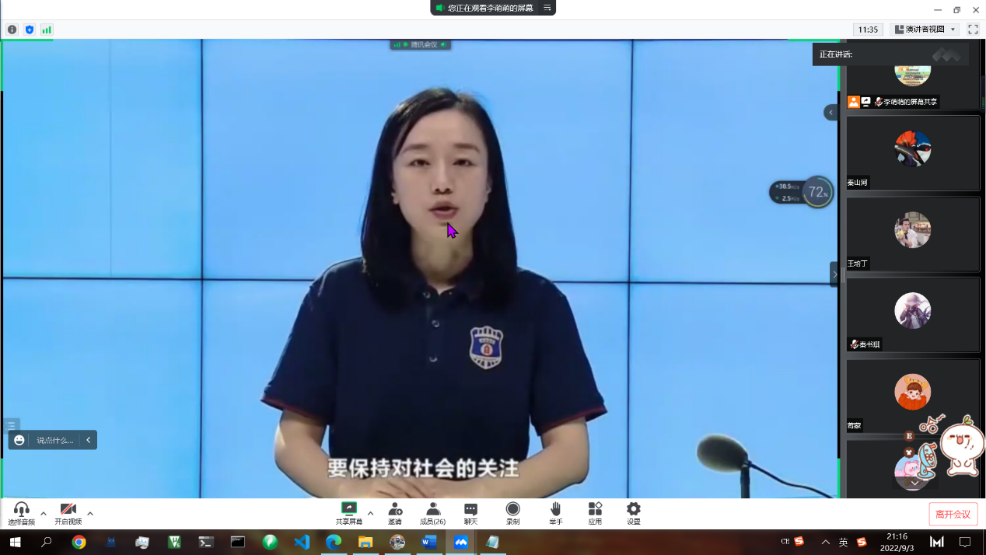The image size is (986, 555).
Task: Expand the audio options arrow beside 选择音频
Action: point(43,513)
